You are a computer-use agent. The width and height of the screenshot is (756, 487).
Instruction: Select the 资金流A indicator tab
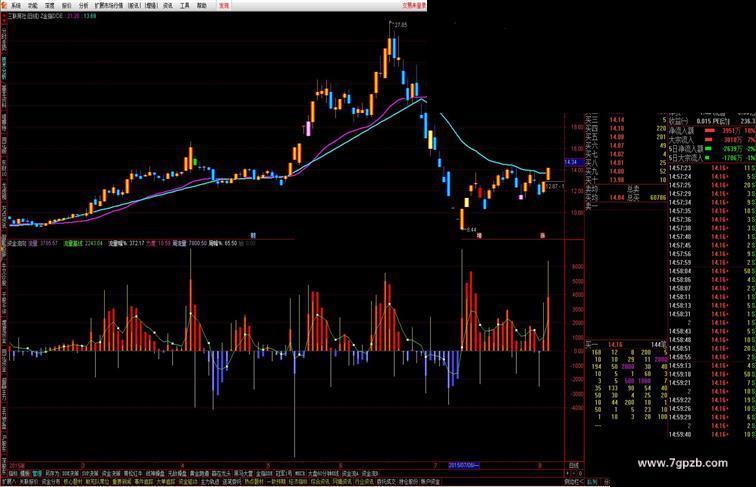coord(351,474)
